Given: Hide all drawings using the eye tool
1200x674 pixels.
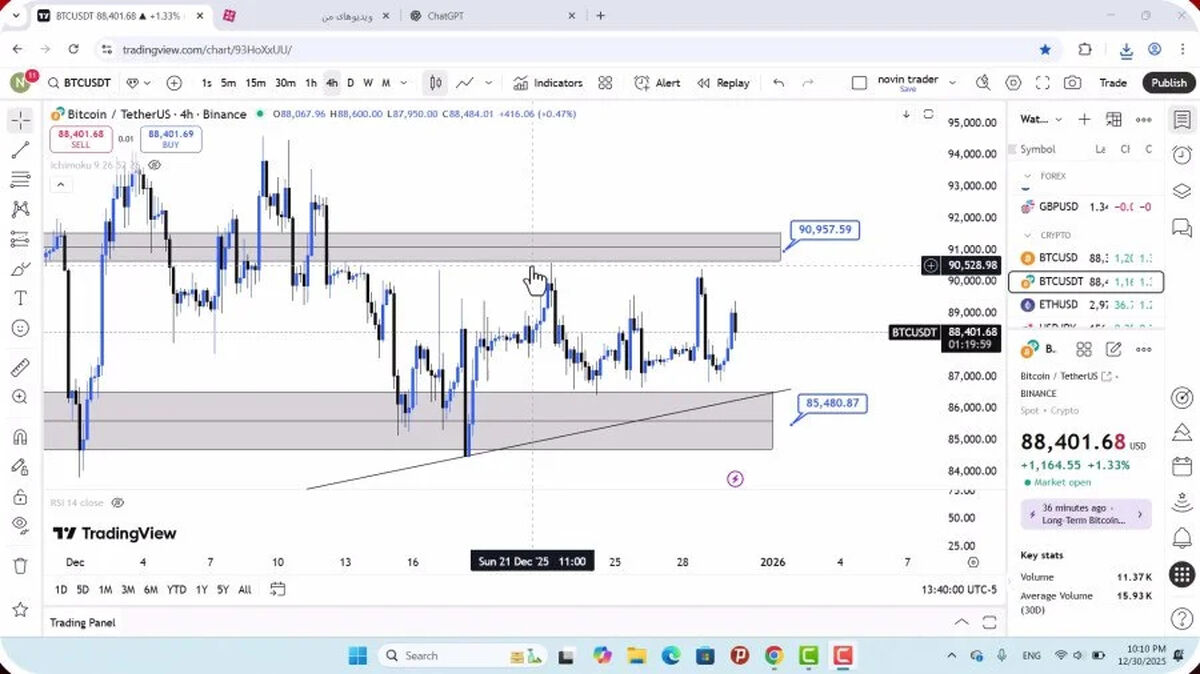Looking at the screenshot, I should (20, 526).
